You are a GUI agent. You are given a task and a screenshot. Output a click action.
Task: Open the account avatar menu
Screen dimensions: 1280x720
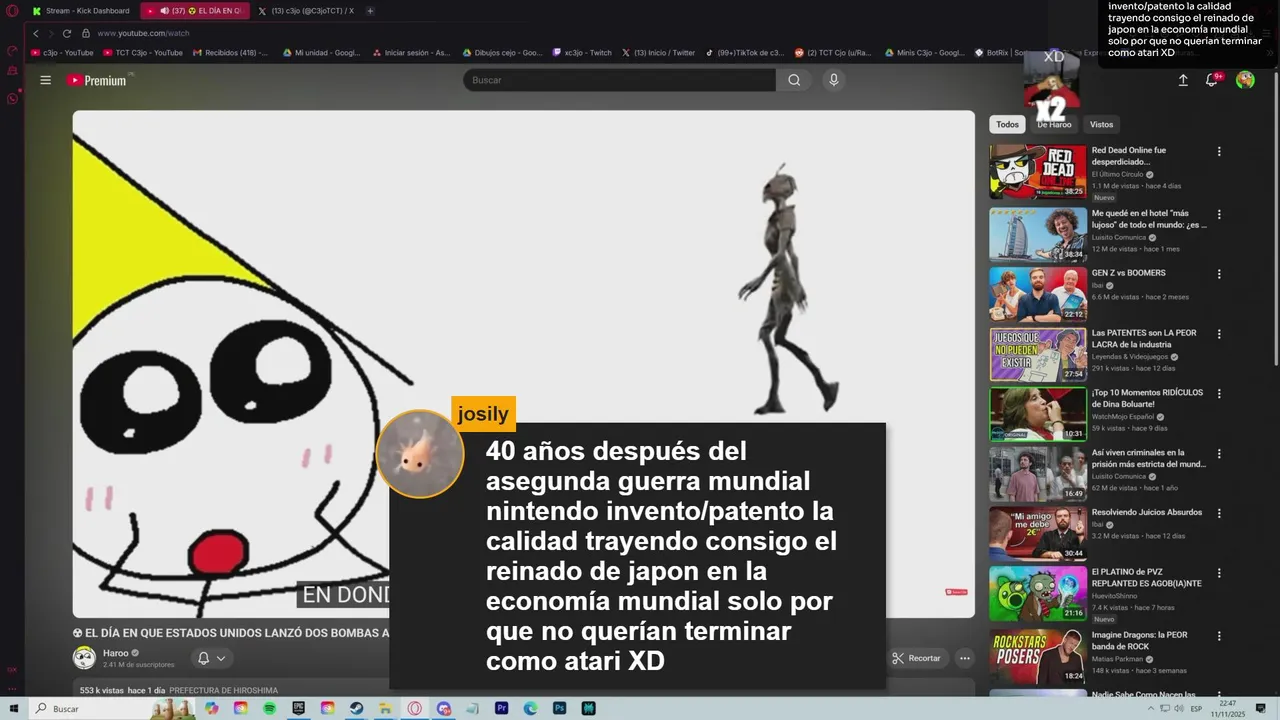pyautogui.click(x=1245, y=80)
